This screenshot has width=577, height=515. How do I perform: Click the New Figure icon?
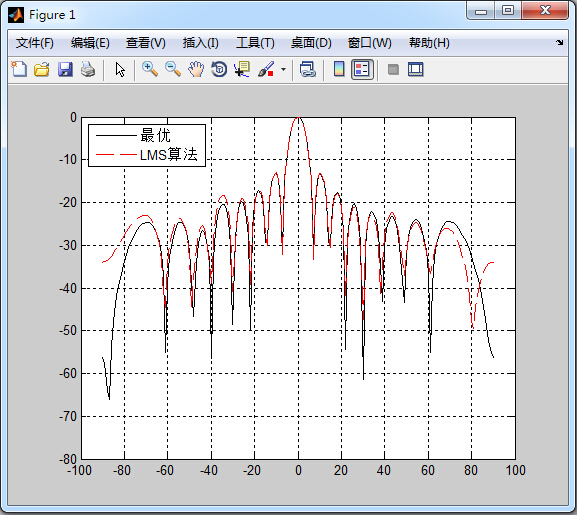point(19,69)
